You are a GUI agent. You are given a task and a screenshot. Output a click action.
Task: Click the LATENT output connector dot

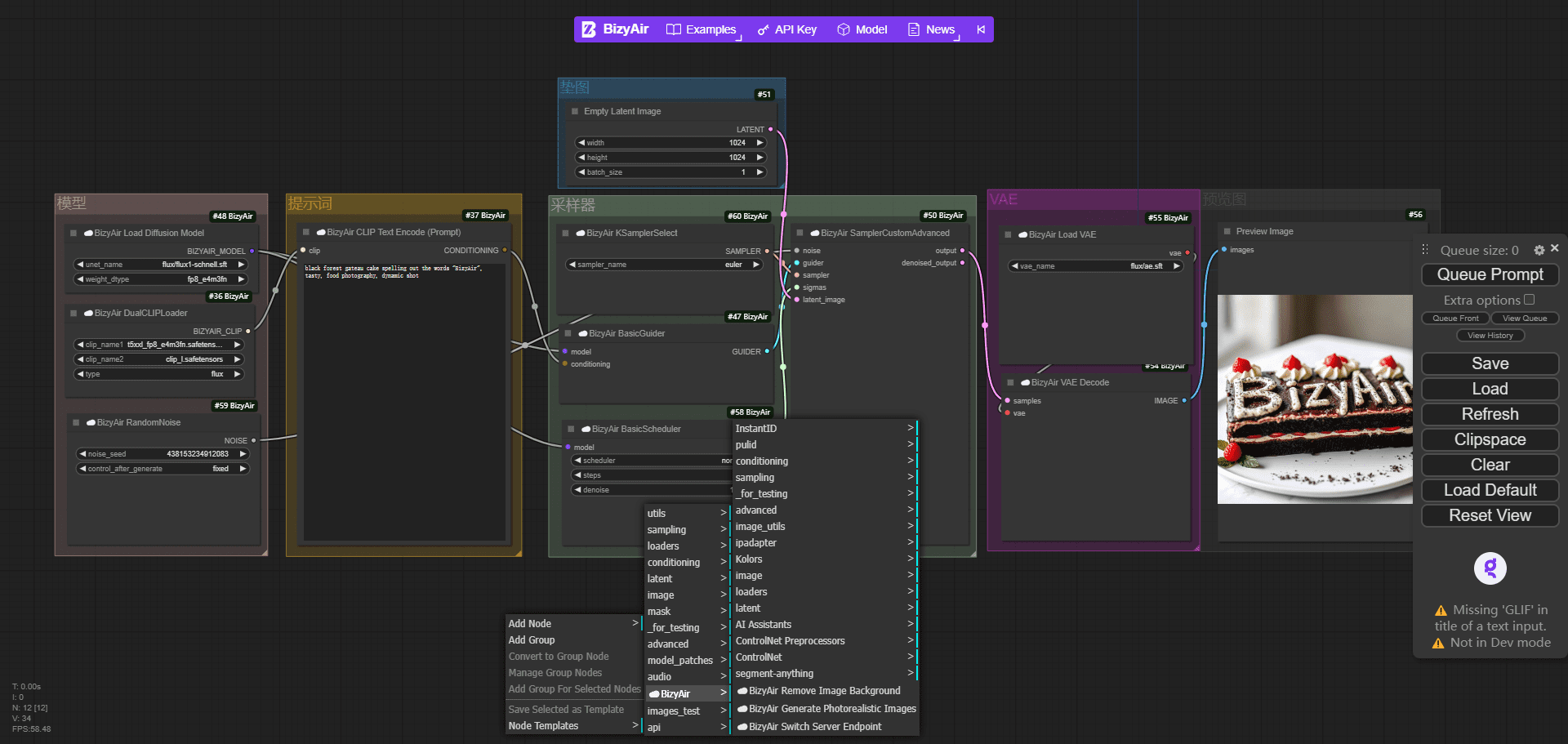(x=770, y=129)
